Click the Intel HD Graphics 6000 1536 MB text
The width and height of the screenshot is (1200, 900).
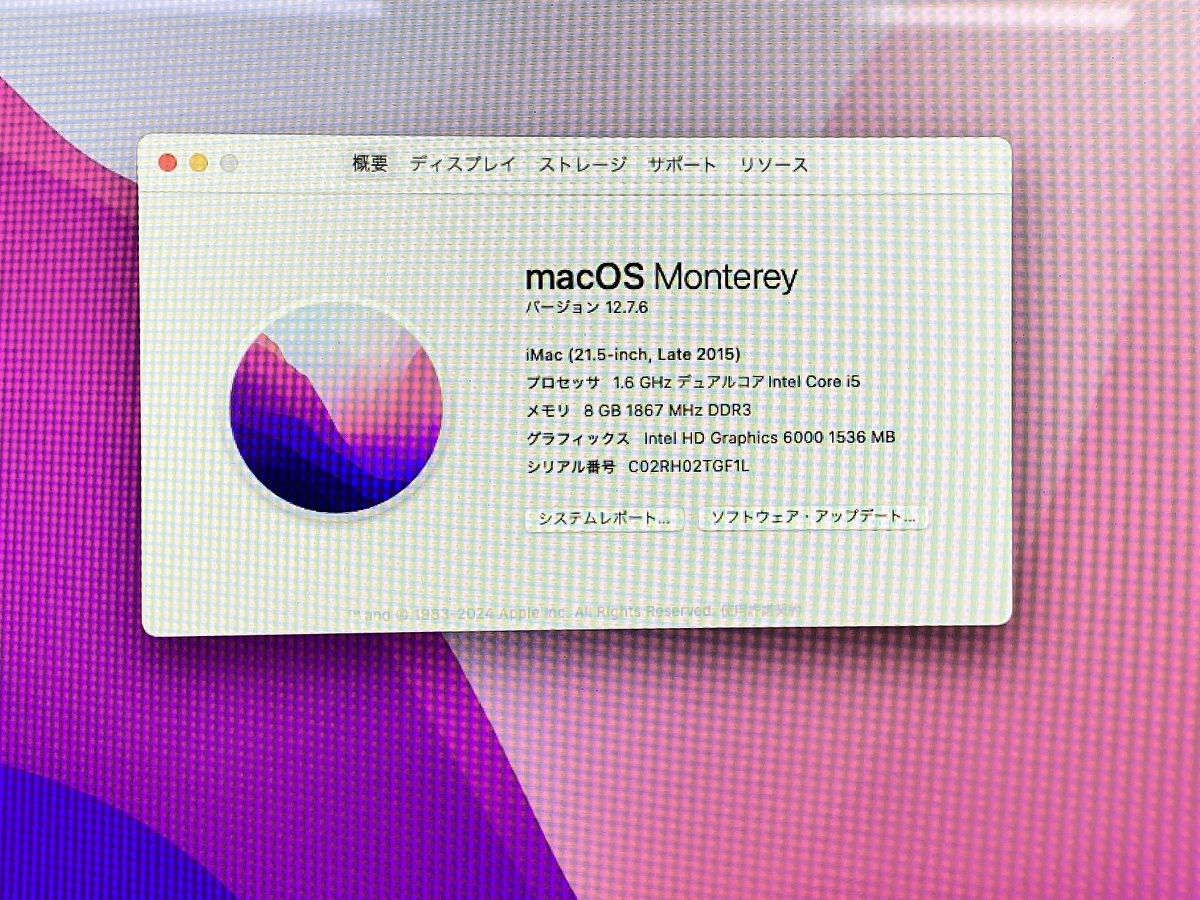(x=769, y=438)
